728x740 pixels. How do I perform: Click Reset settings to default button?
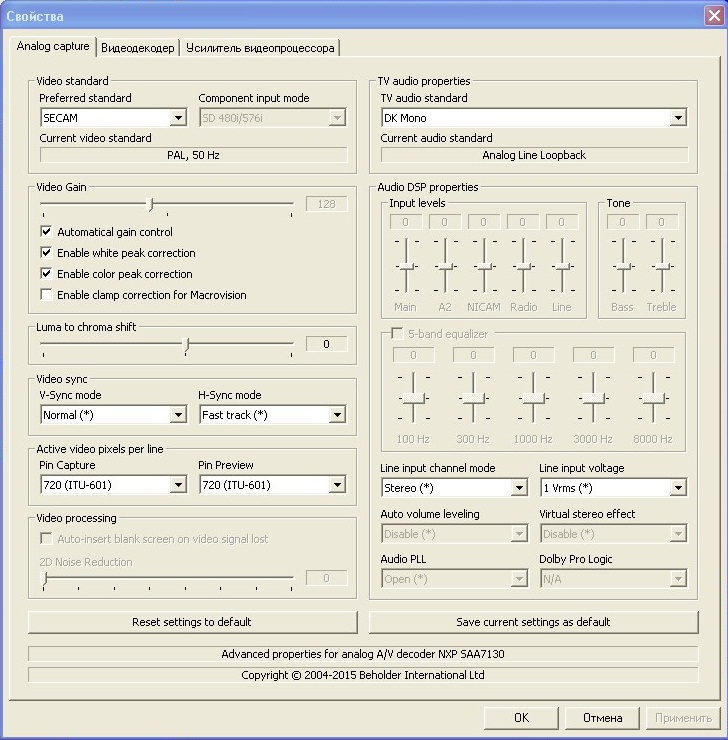[192, 622]
